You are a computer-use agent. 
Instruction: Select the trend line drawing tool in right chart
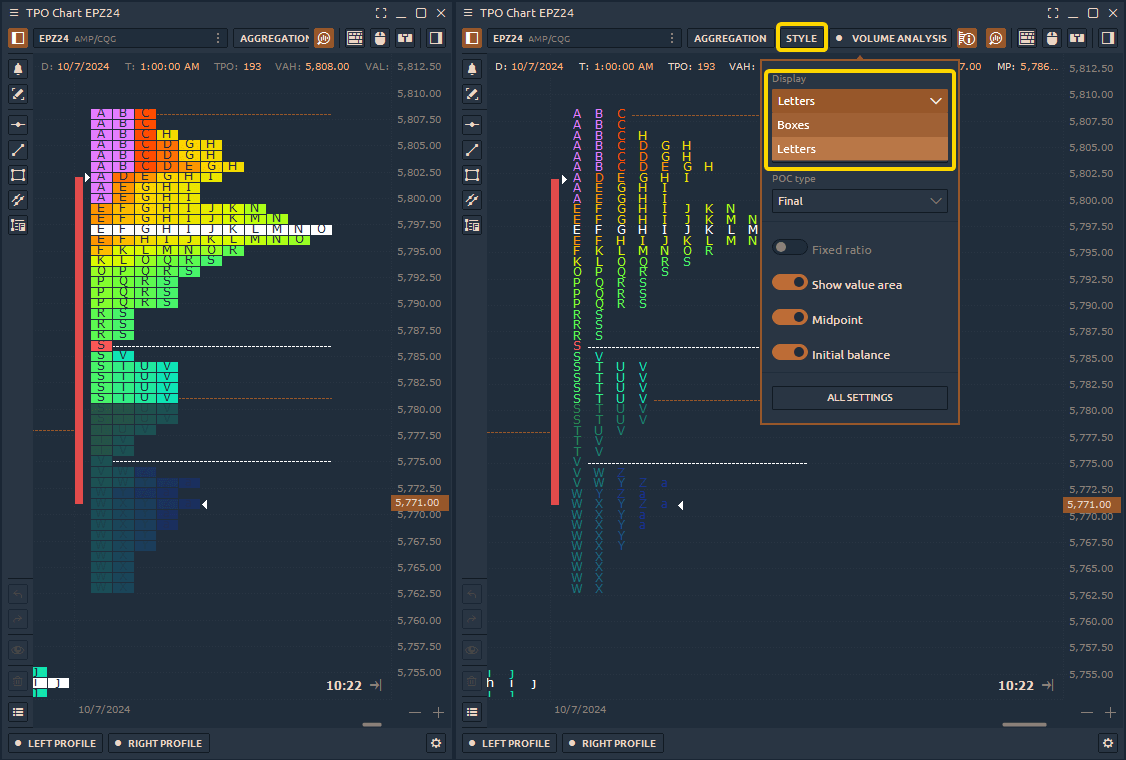click(472, 150)
